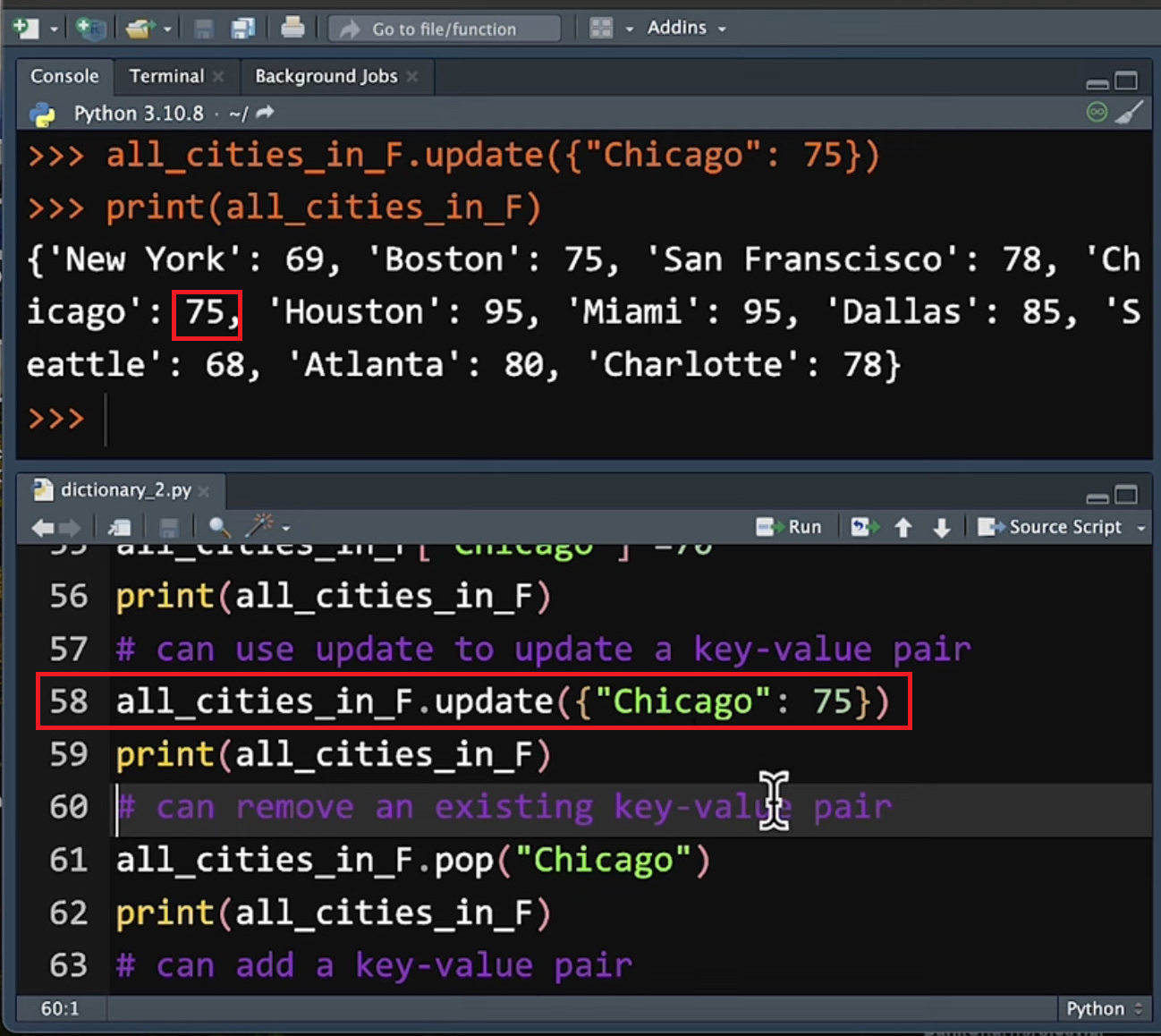The height and width of the screenshot is (1036, 1161).
Task: Open the Addins dropdown
Action: pos(685,28)
